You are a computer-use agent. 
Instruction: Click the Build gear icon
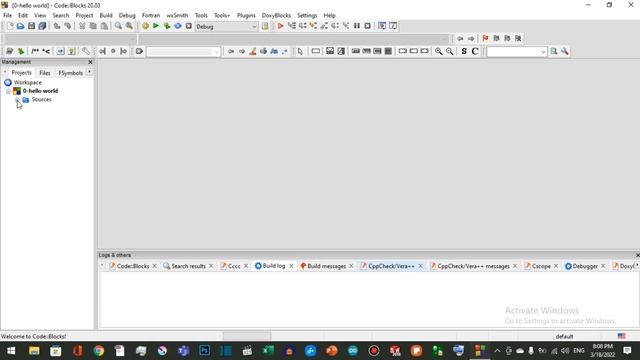(145, 26)
